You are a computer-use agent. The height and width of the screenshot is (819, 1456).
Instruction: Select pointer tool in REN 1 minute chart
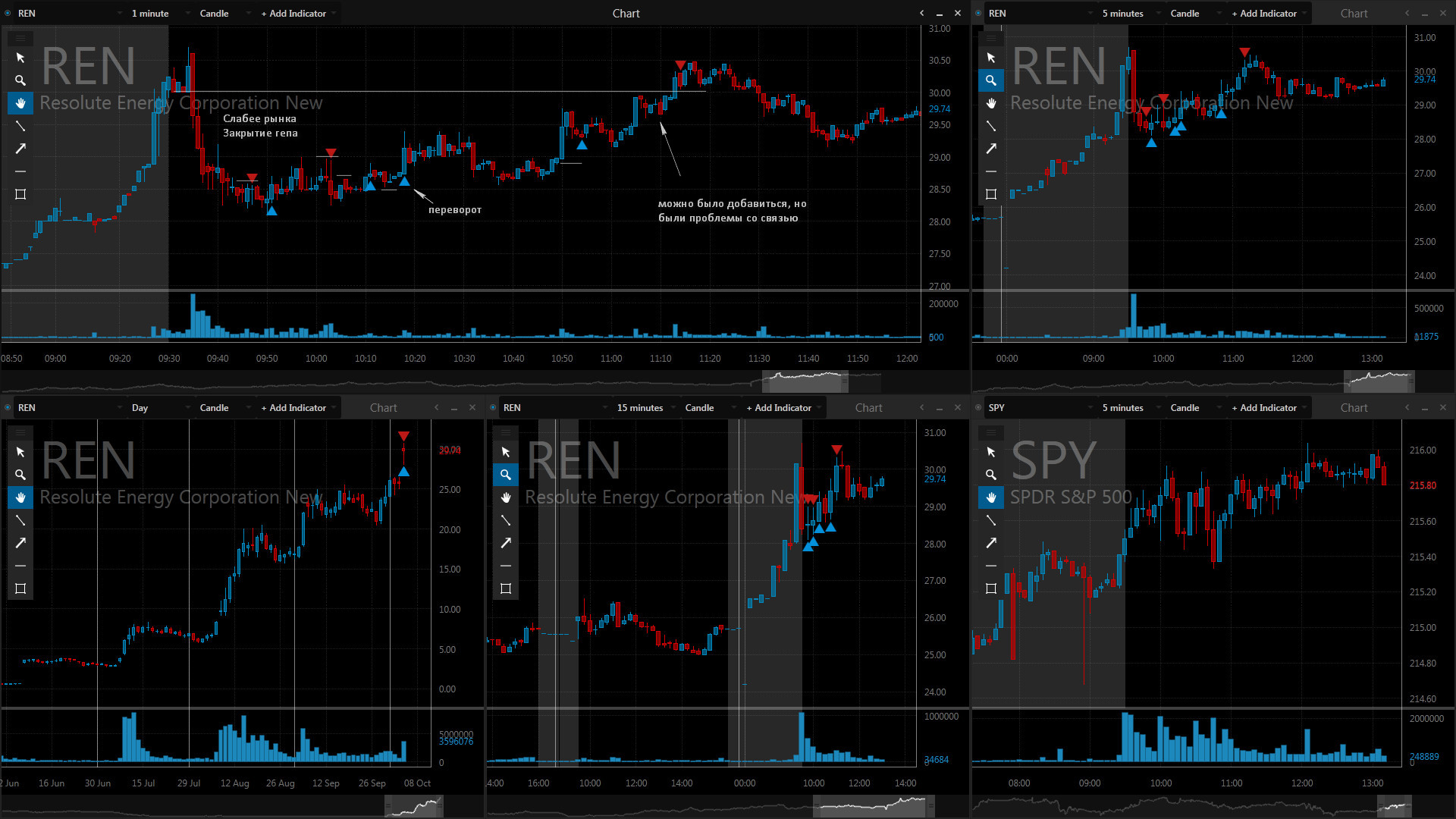point(20,58)
